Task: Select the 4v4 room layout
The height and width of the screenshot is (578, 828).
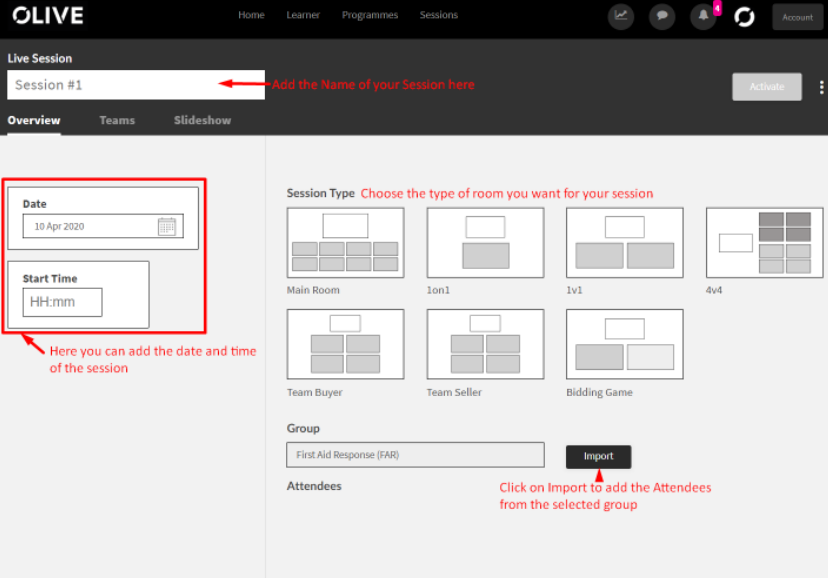Action: (764, 242)
